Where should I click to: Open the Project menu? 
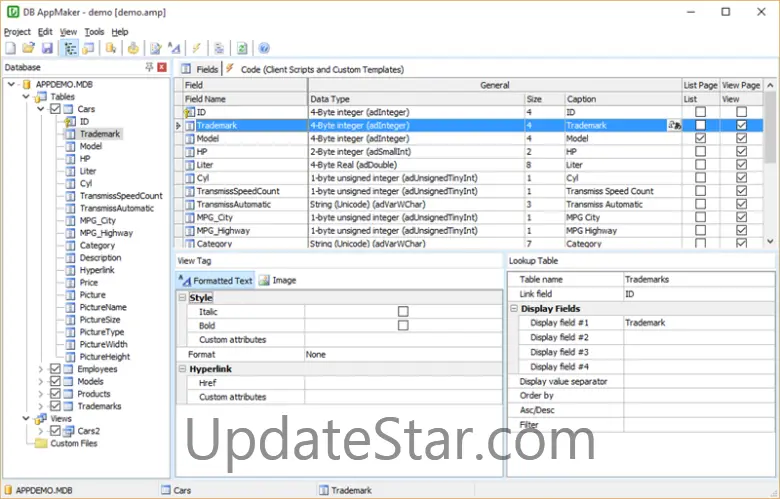pos(17,32)
